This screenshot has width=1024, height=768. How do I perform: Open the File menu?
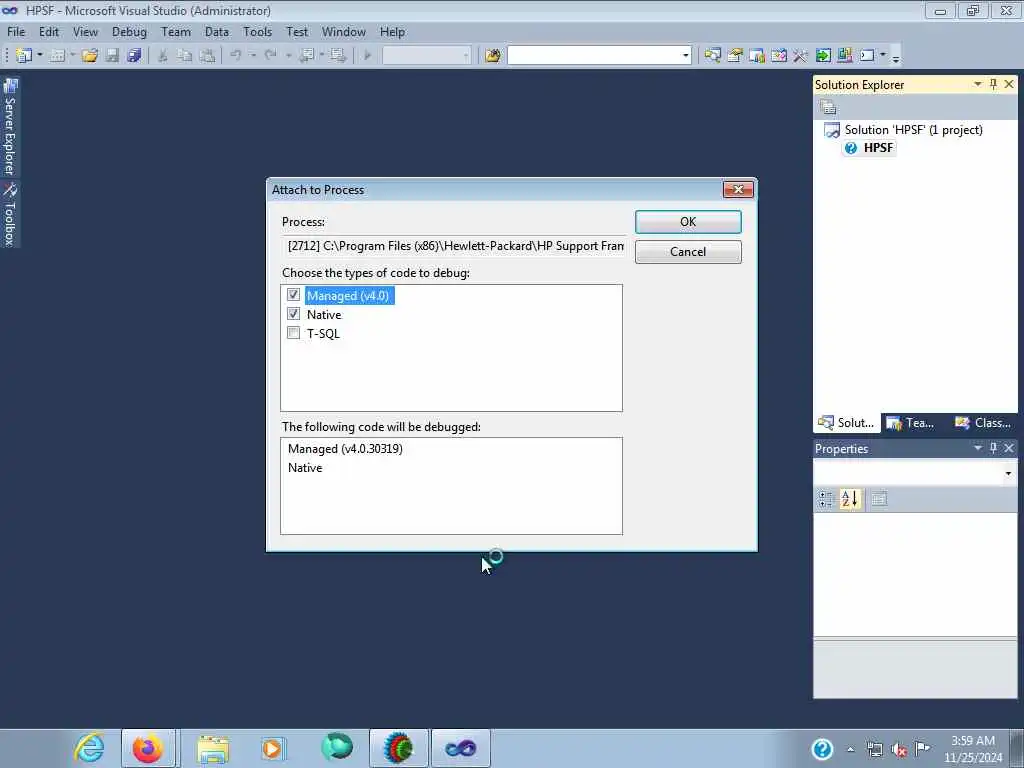point(16,32)
